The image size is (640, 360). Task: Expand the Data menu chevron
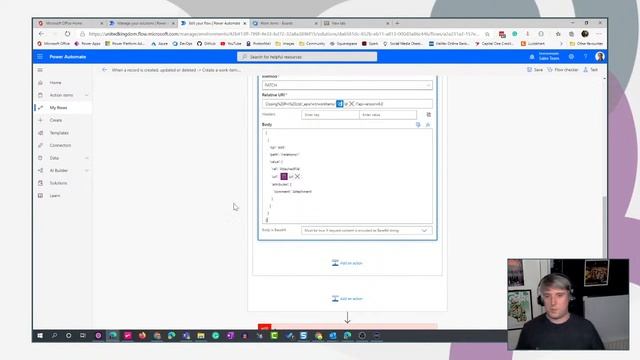coord(87,158)
